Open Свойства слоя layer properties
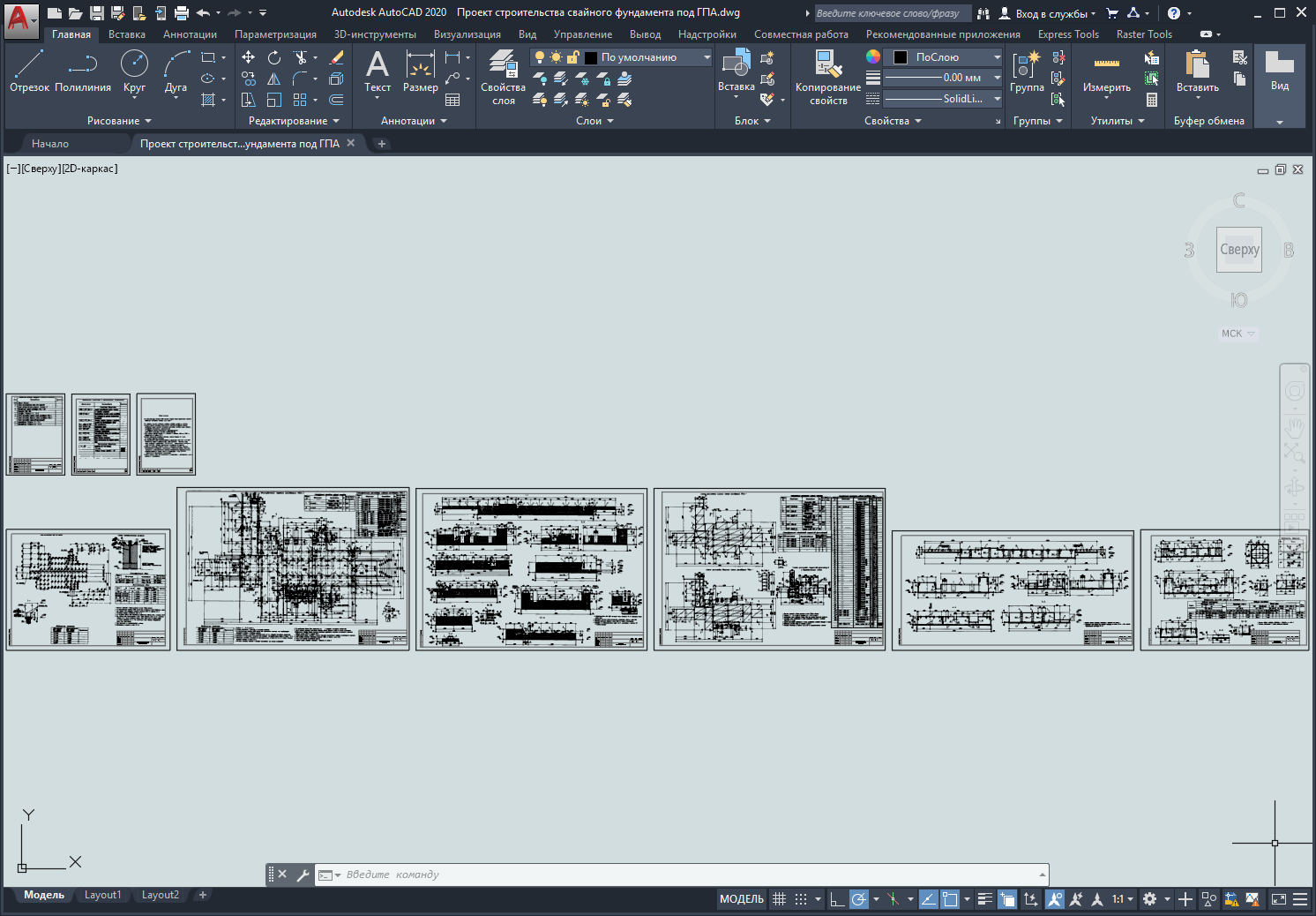Viewport: 1316px width, 916px height. click(x=503, y=78)
